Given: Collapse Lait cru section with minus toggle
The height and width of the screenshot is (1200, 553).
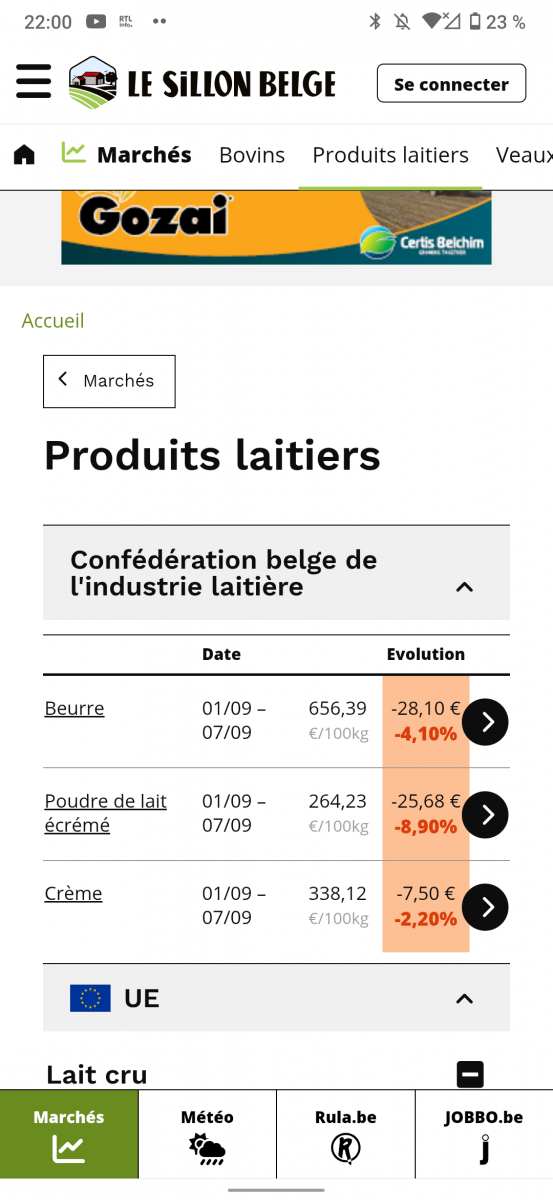Looking at the screenshot, I should (470, 1075).
